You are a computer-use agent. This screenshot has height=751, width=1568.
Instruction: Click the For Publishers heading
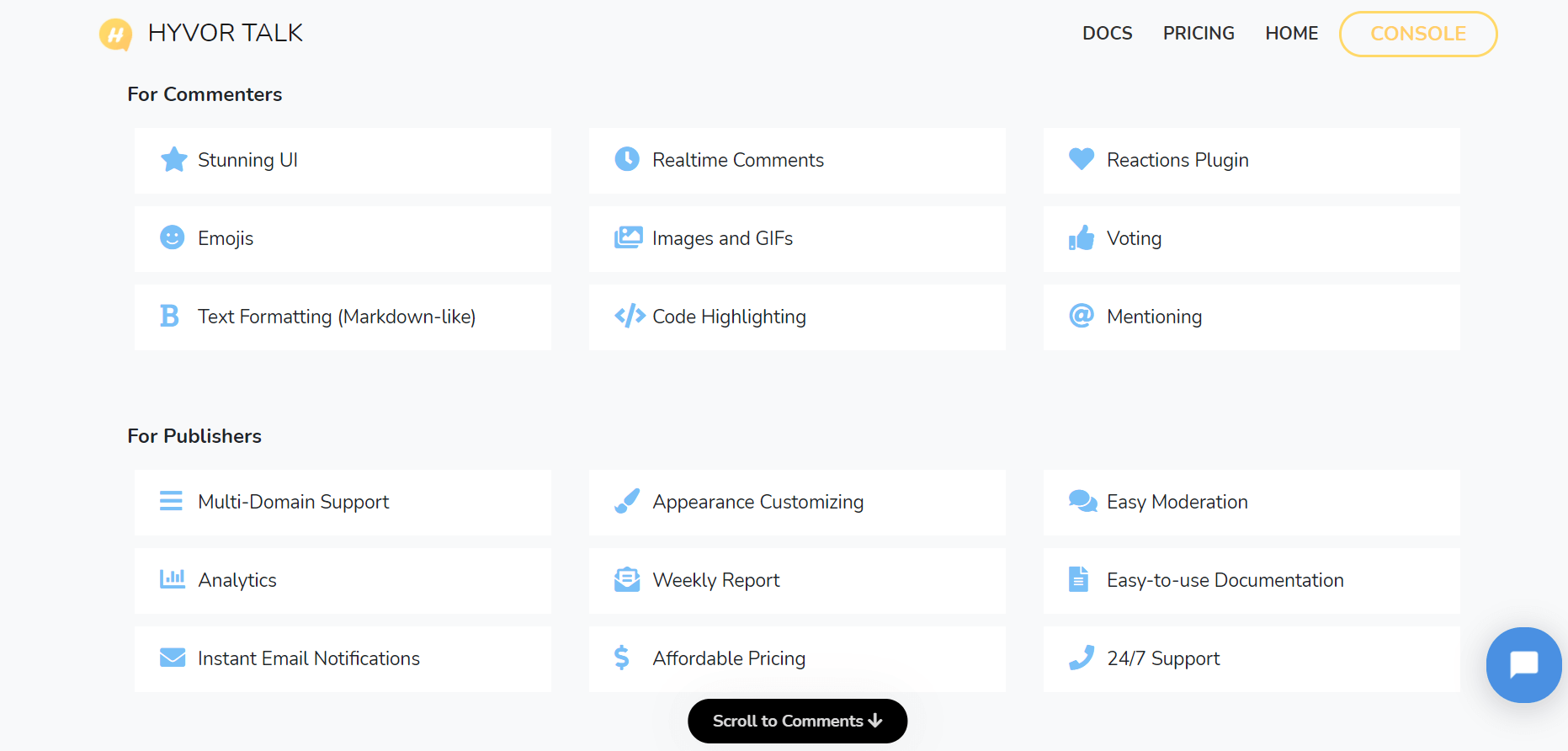coord(194,436)
